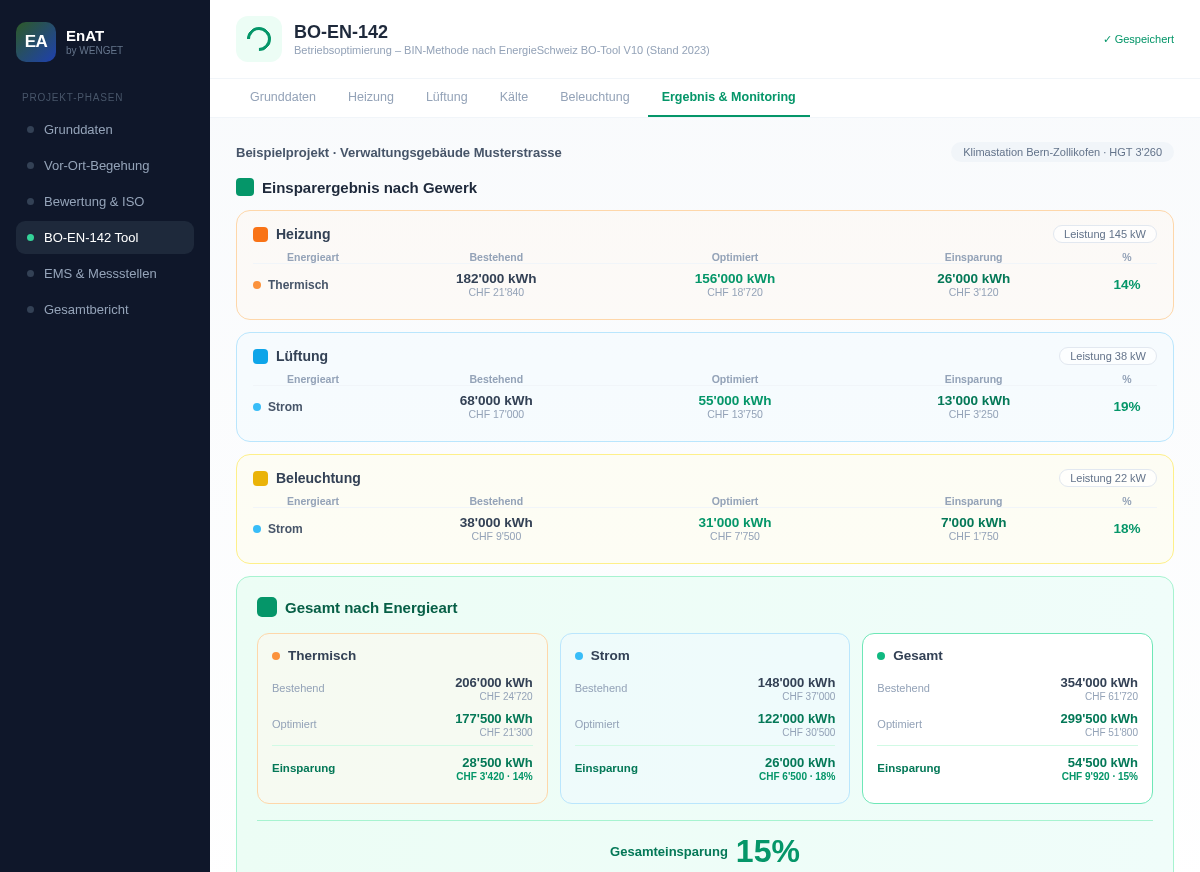Screen dimensions: 1200x872
Task: Navigate to Bewertung & ISO phase
Action: 105,201
